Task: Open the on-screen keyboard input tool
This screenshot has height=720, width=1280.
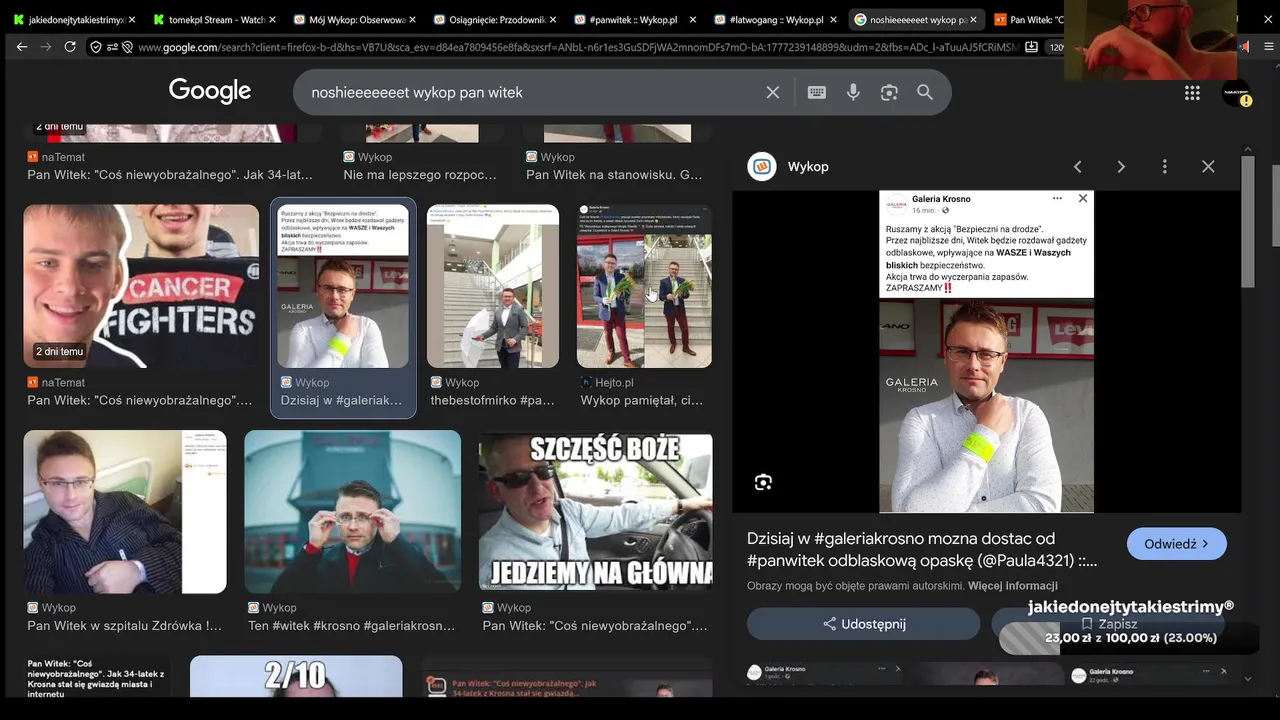Action: pos(817,92)
